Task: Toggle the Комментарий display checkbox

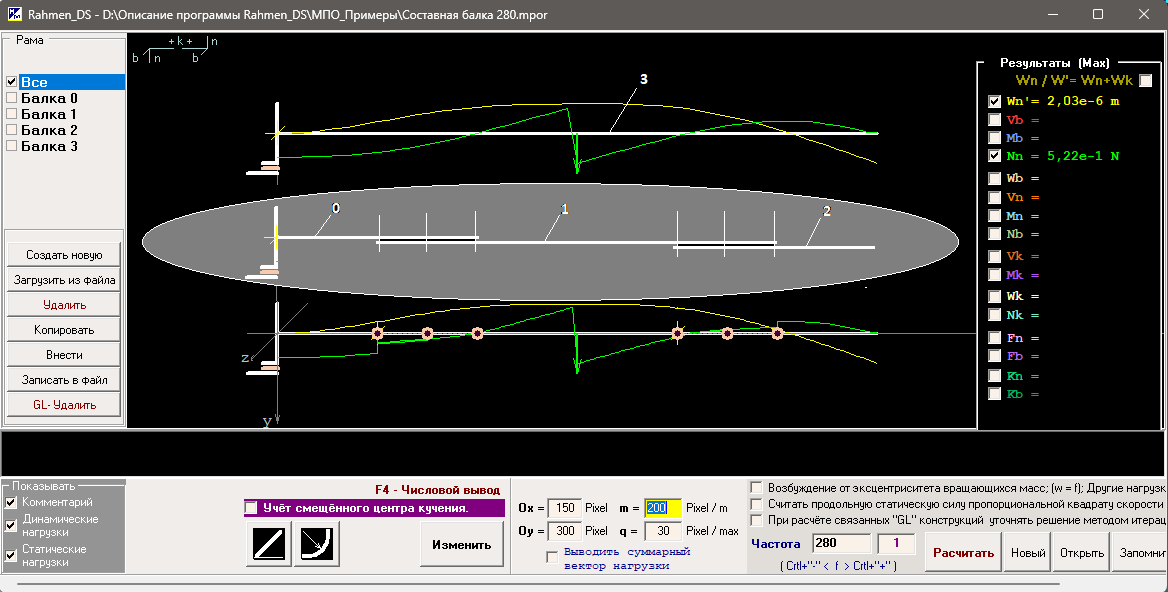Action: [12, 502]
